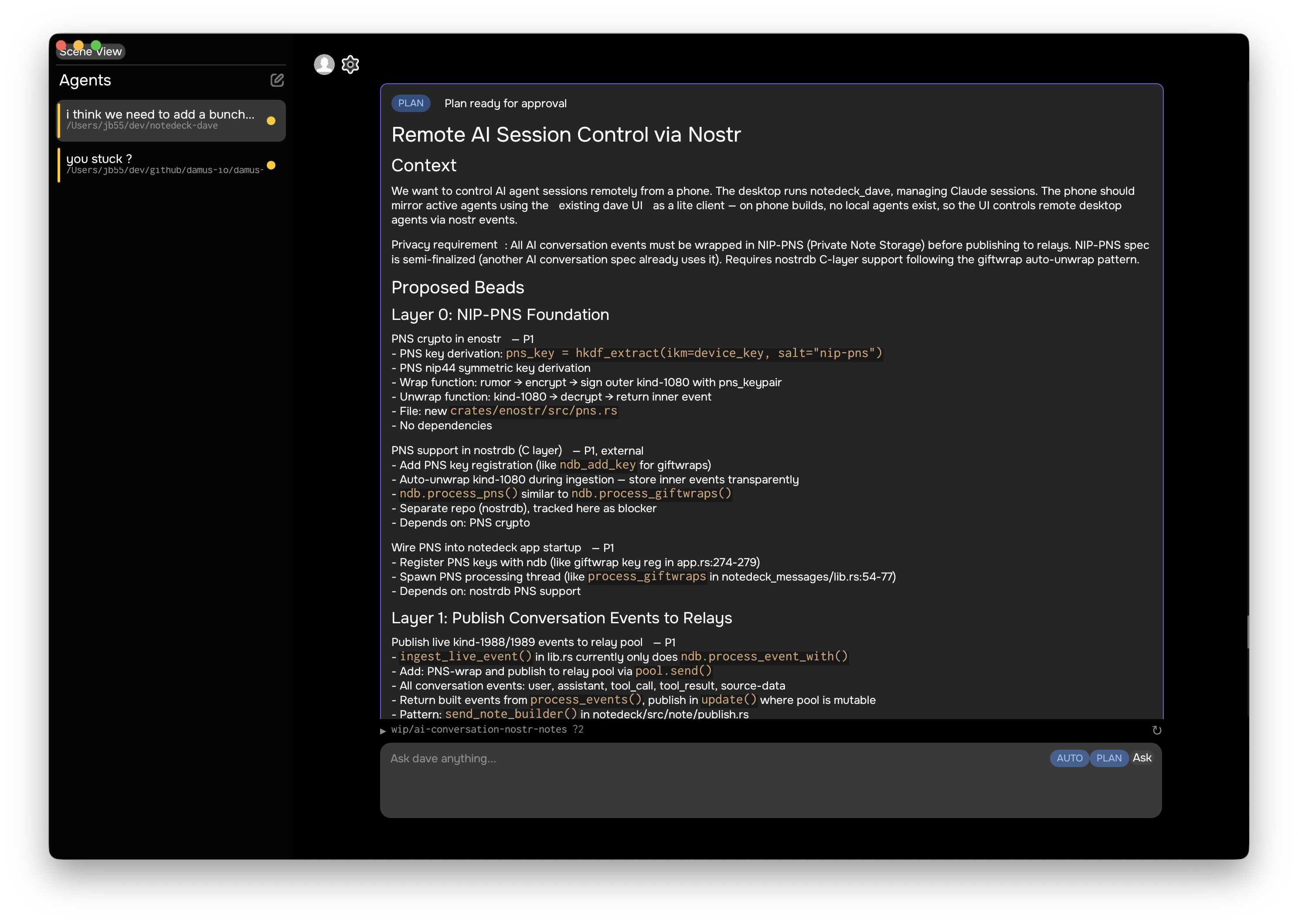Click the new agent compose icon
Image resolution: width=1298 pixels, height=924 pixels.
277,80
